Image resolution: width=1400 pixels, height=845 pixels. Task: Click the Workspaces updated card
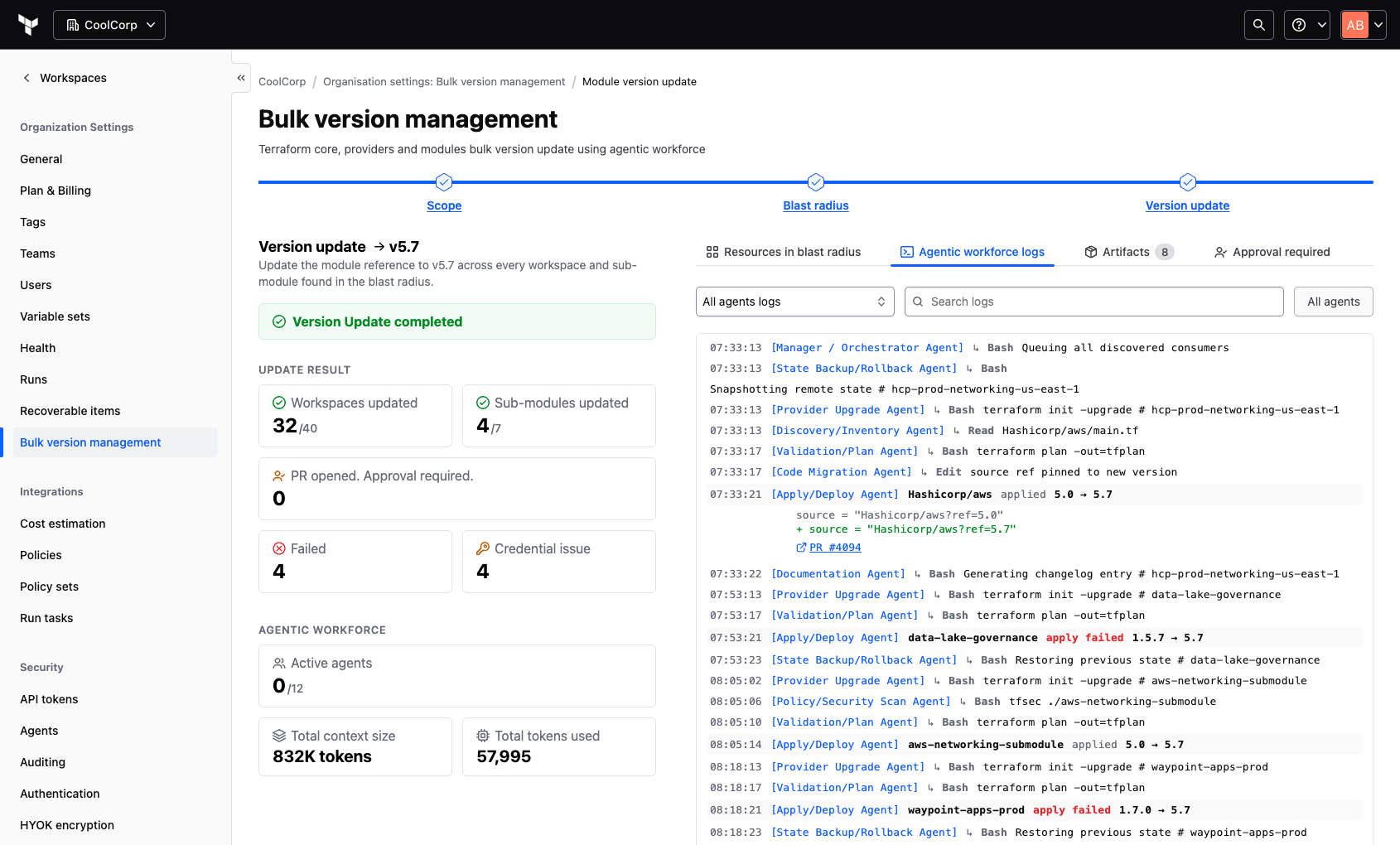pyautogui.click(x=355, y=416)
